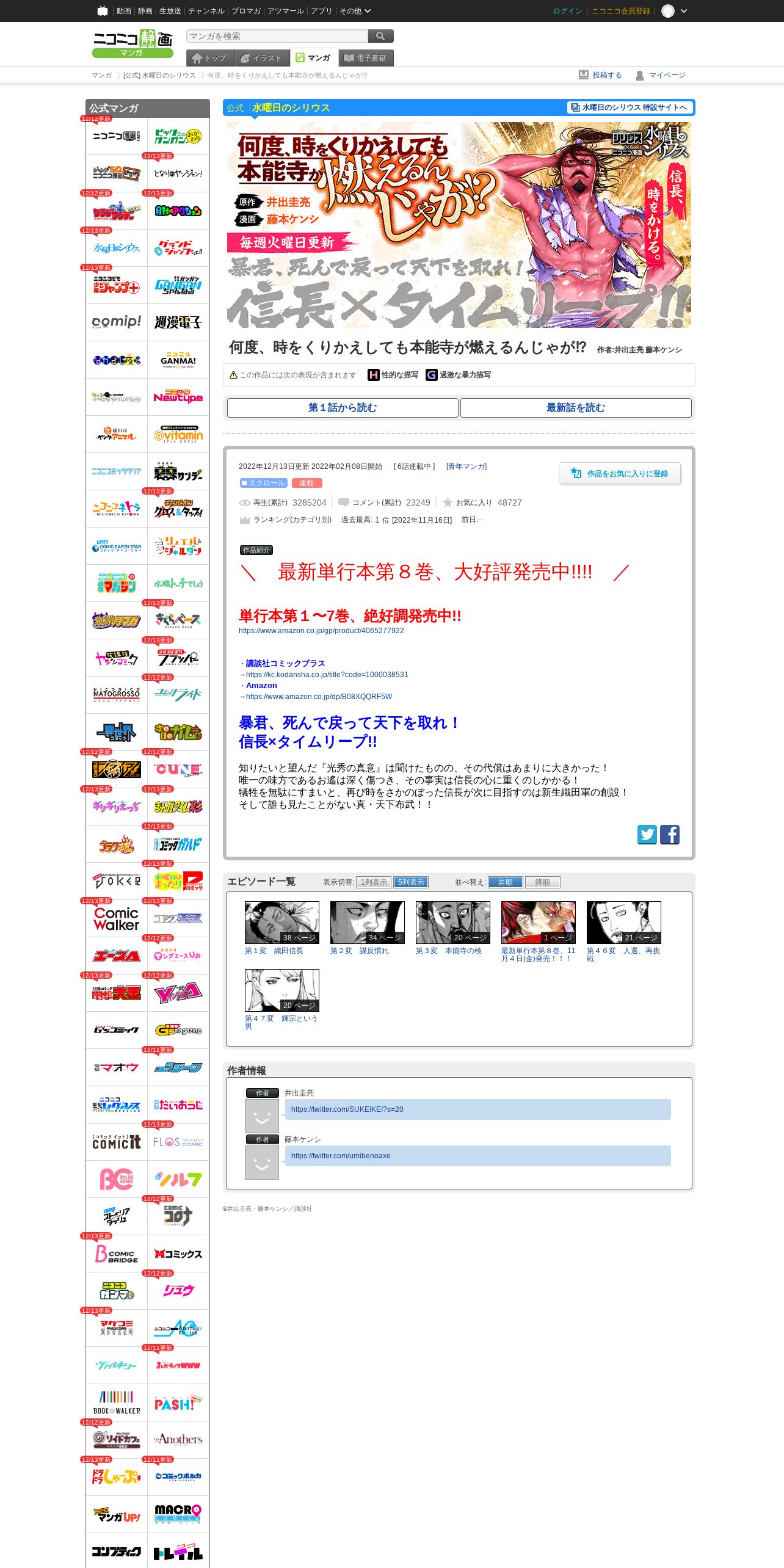The height and width of the screenshot is (1568, 784).
Task: Select the マンガ tab
Action: coord(314,57)
